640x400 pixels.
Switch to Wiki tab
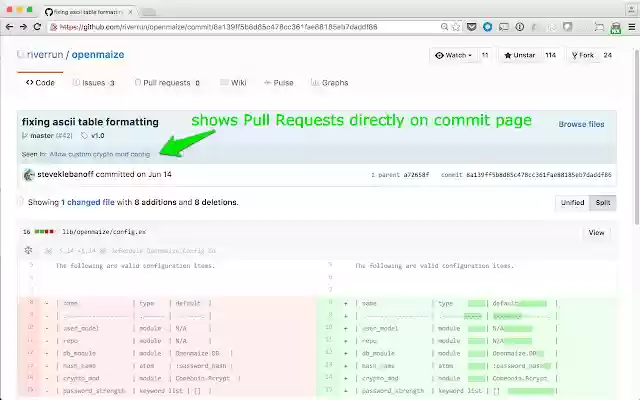(233, 82)
